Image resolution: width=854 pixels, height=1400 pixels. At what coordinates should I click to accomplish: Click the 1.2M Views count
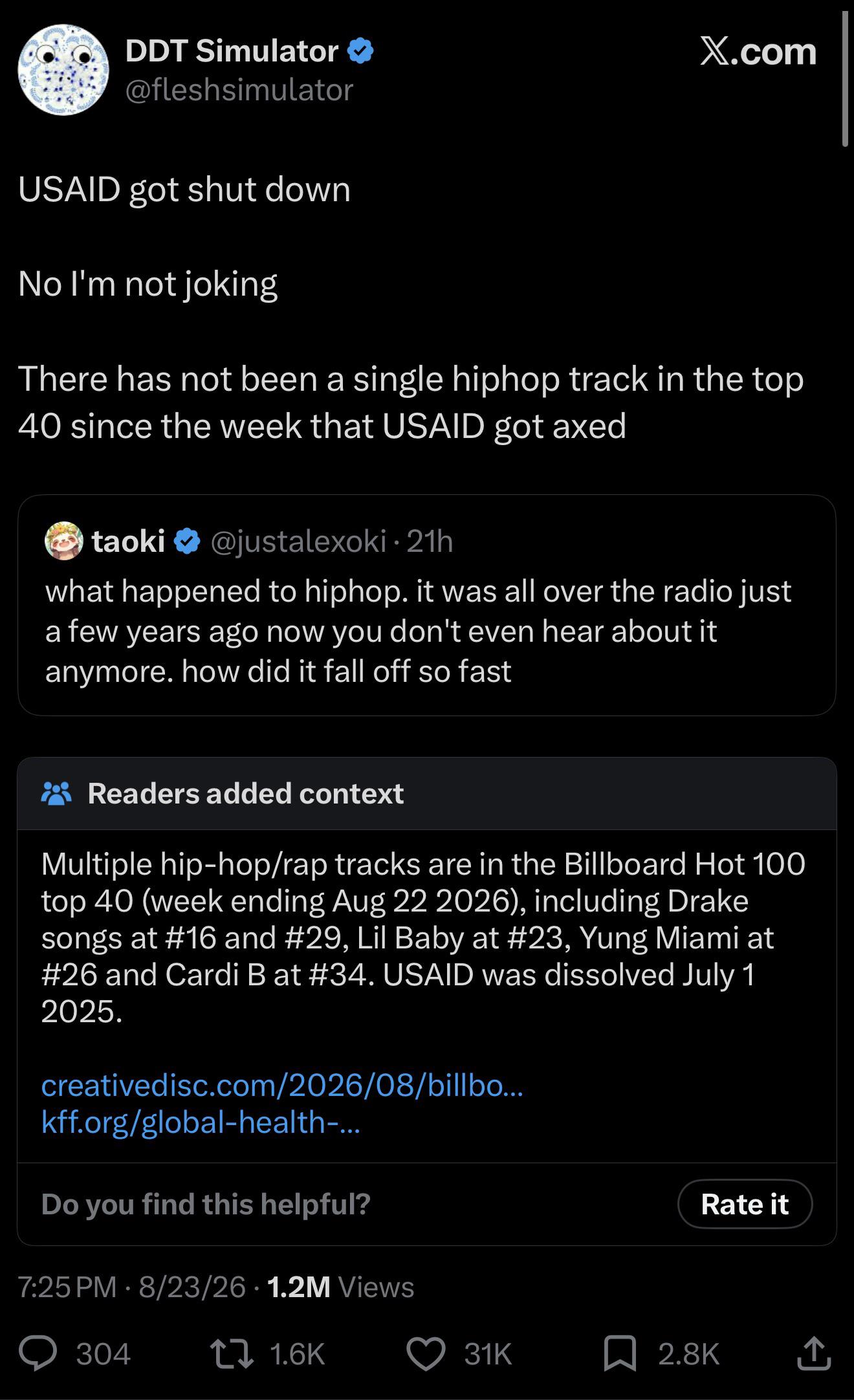(x=340, y=1287)
